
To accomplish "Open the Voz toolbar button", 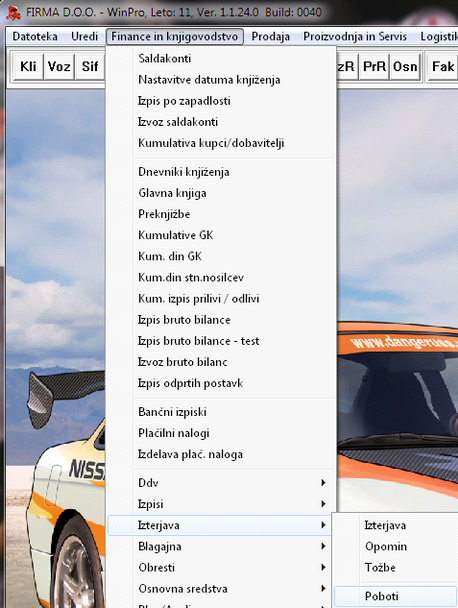I will coord(59,67).
